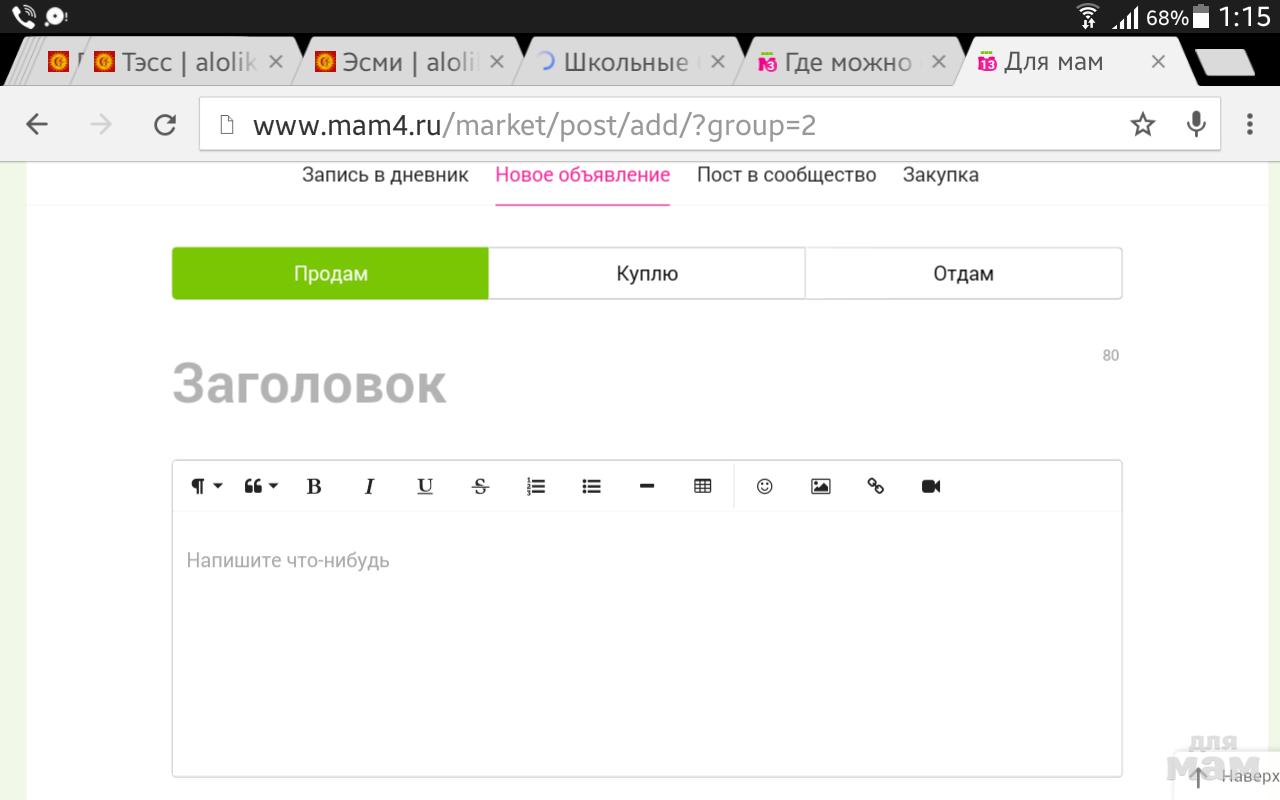Toggle italic text formatting
The height and width of the screenshot is (800, 1280).
pyautogui.click(x=369, y=487)
